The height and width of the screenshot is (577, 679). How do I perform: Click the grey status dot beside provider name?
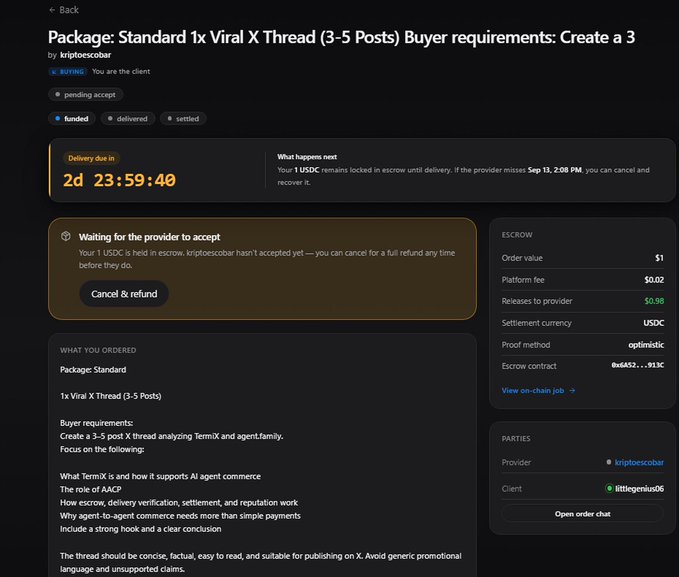pos(609,462)
